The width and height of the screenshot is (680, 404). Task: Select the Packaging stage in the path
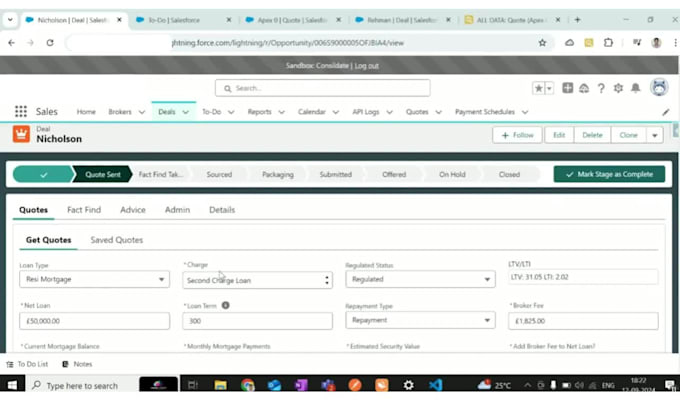click(278, 174)
